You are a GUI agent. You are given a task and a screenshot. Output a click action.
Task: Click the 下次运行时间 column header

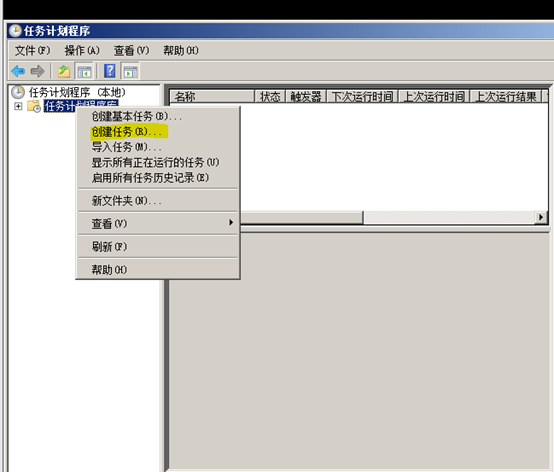[363, 96]
